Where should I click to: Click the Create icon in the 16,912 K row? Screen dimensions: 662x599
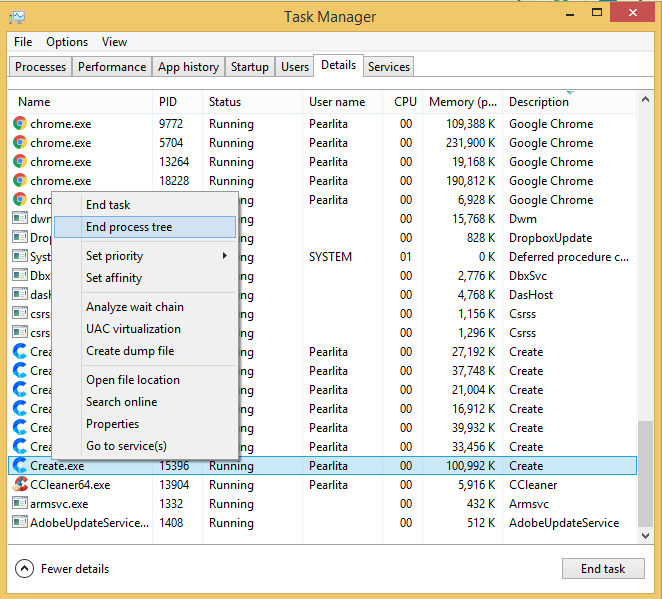[20, 408]
